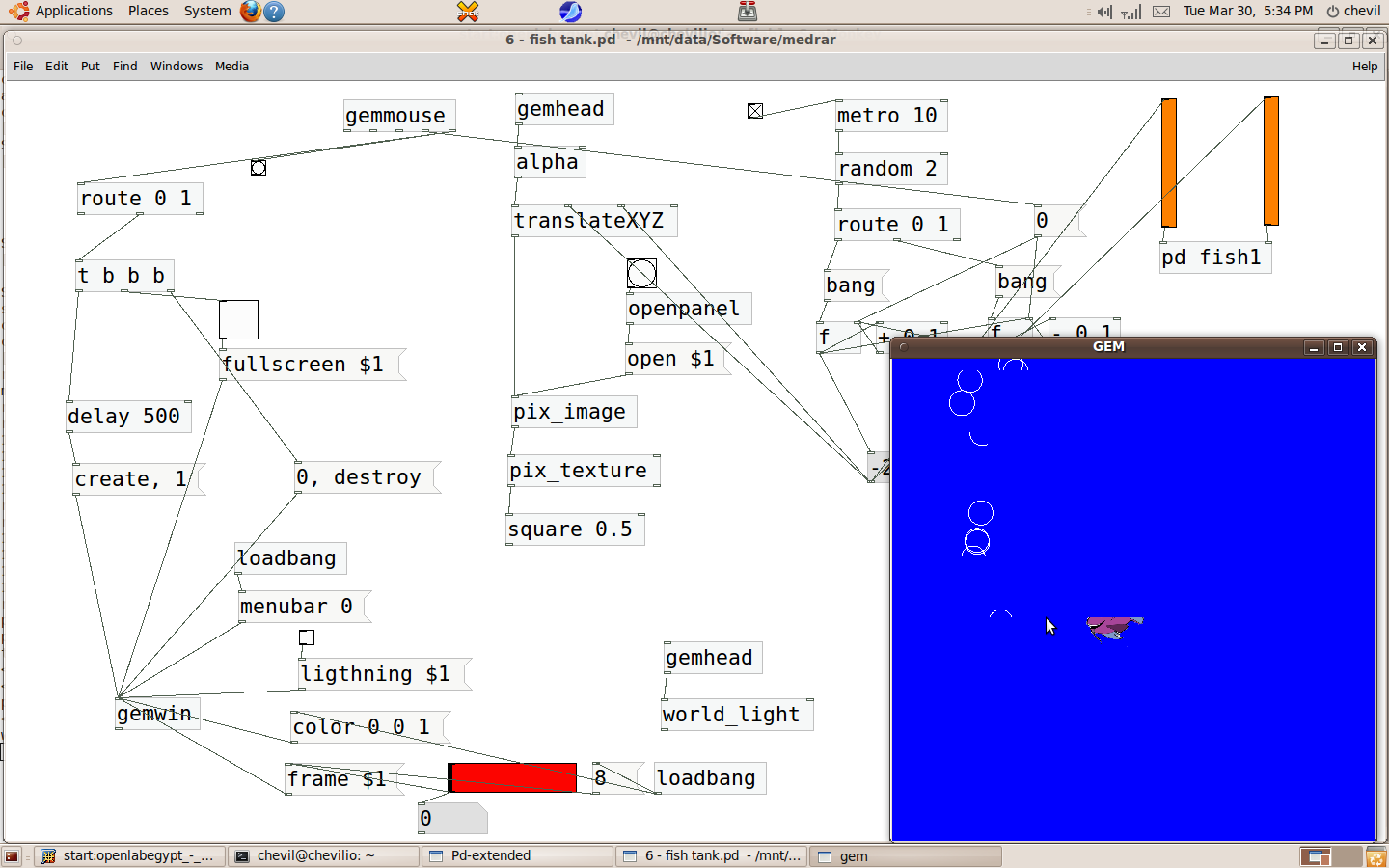1389x868 pixels.
Task: Select the 'delay 500' object
Action: [128, 417]
